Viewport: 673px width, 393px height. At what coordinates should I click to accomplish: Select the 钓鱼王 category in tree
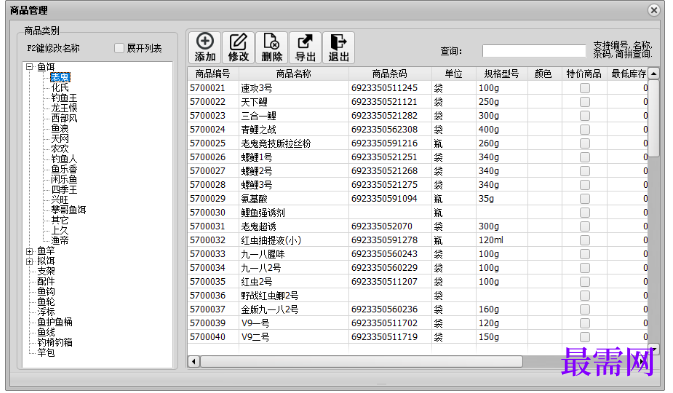pos(64,98)
